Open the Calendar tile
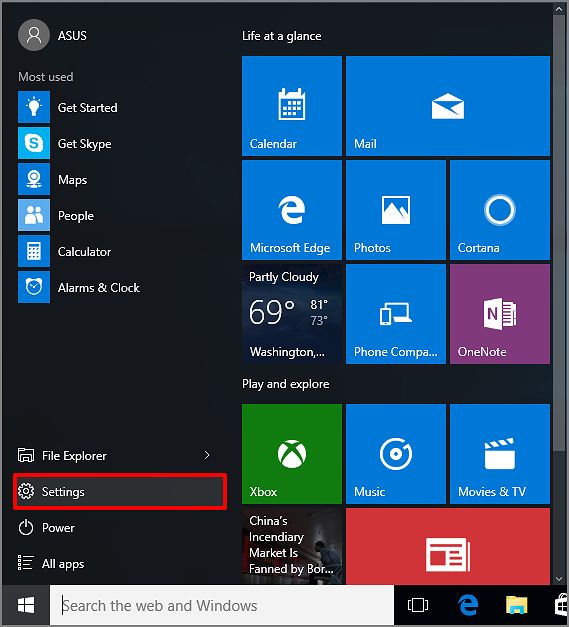This screenshot has width=569, height=627. [291, 106]
